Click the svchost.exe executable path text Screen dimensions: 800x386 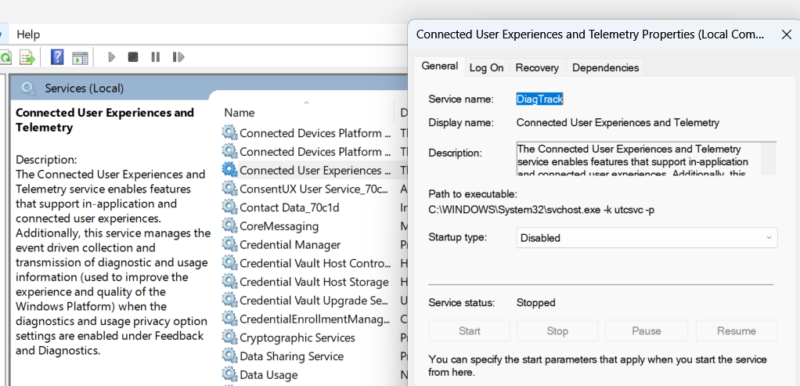[x=541, y=210]
